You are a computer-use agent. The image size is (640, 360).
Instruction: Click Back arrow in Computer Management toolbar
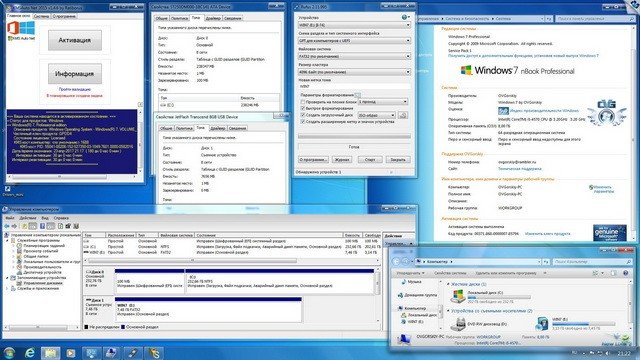click(7, 226)
